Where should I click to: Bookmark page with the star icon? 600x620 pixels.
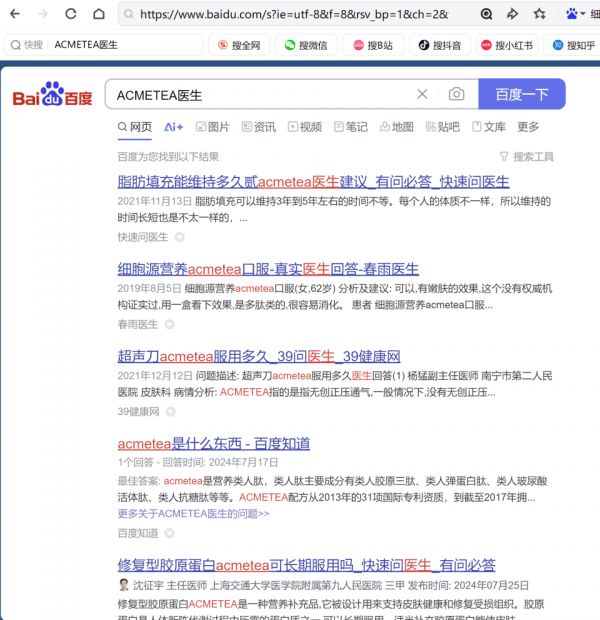pyautogui.click(x=539, y=14)
